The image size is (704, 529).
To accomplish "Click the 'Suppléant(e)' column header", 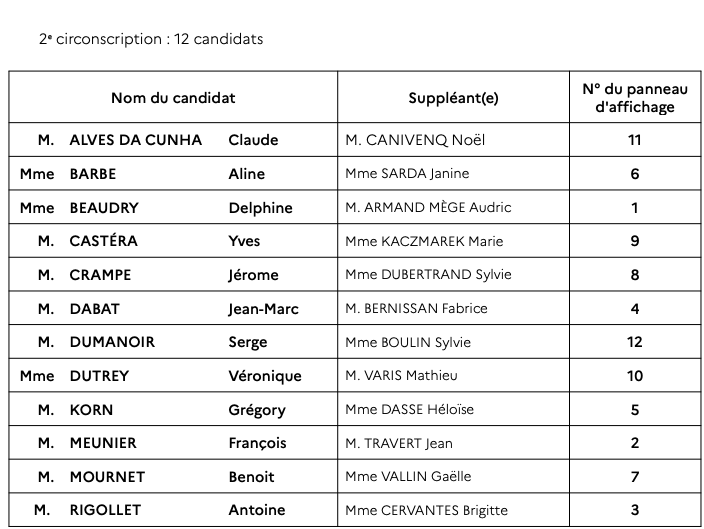I will pyautogui.click(x=453, y=98).
